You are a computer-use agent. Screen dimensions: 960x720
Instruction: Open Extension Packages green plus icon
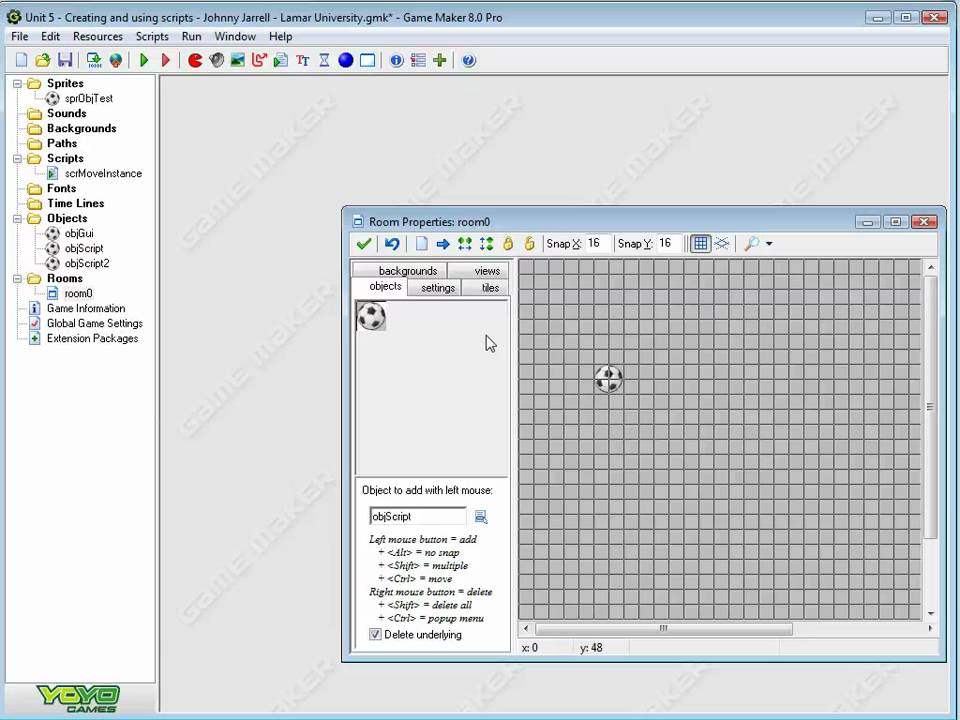(x=440, y=60)
